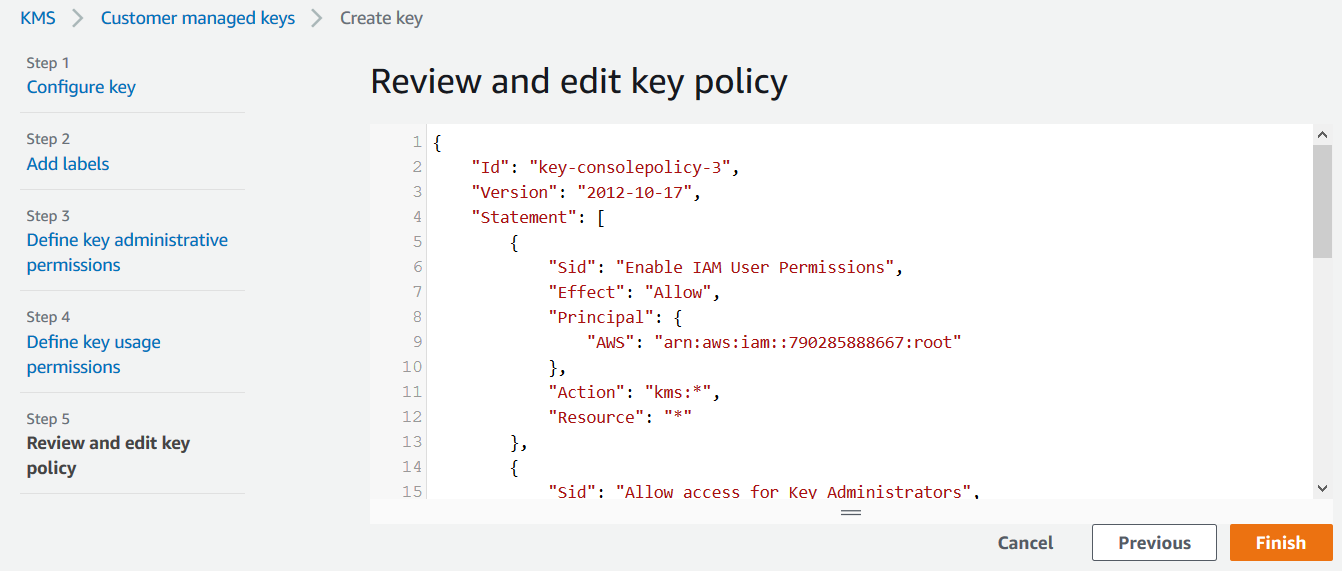Click the editor resize handle below the policy
Screen dimensions: 1342x571
[x=851, y=512]
